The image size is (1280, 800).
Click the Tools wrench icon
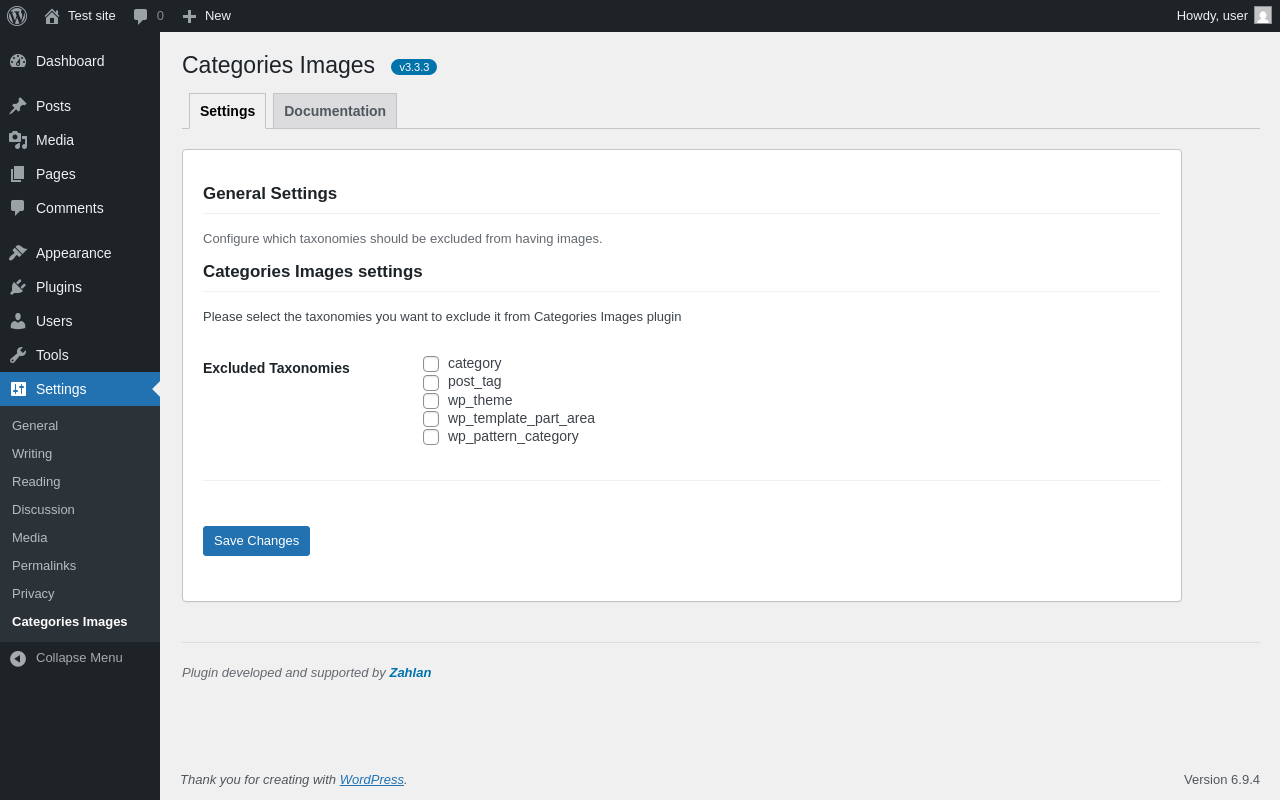(18, 355)
